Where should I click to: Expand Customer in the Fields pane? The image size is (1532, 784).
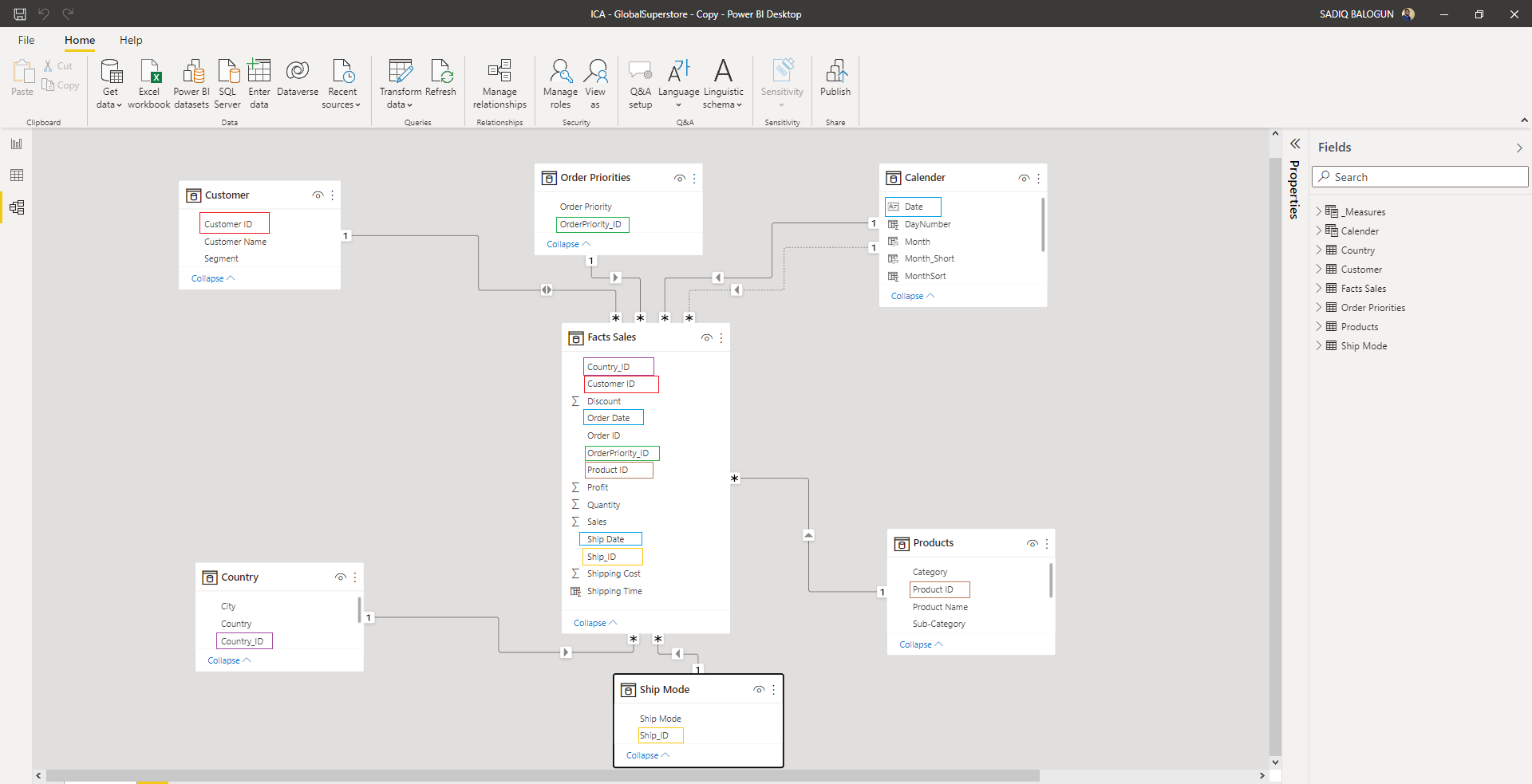pyautogui.click(x=1319, y=269)
